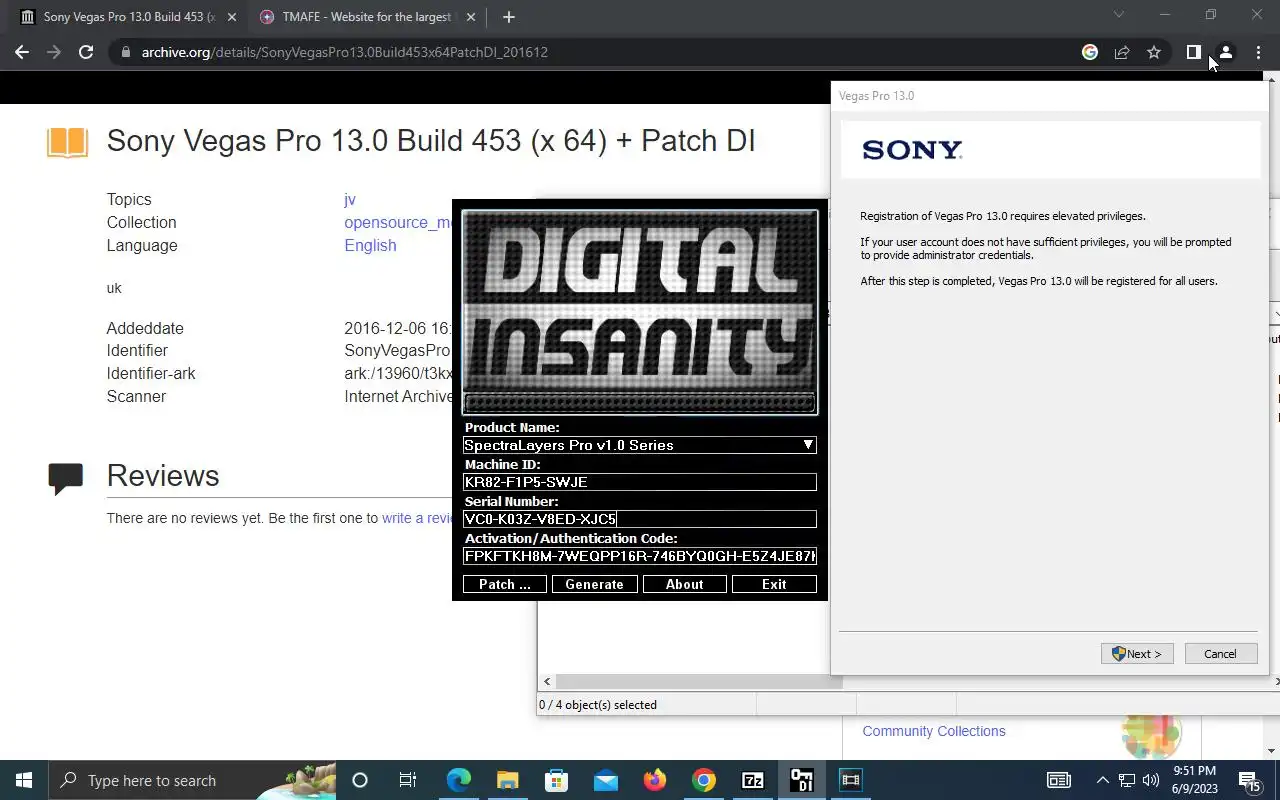1280x800 pixels.
Task: Close the Sony Vegas Pro 13.0 tab
Action: pos(232,17)
